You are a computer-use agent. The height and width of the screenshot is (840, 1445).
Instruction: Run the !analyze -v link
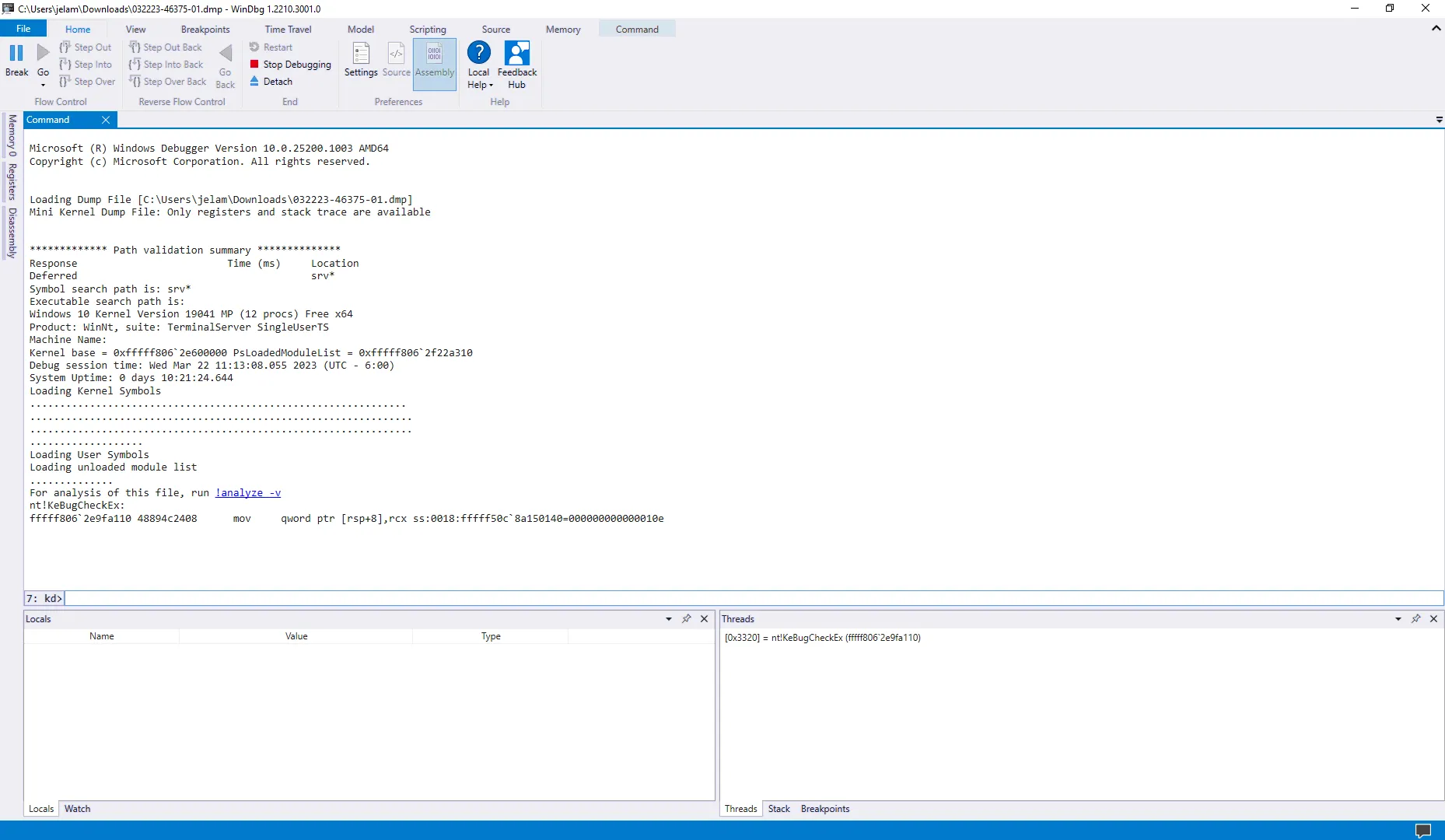pyautogui.click(x=248, y=493)
